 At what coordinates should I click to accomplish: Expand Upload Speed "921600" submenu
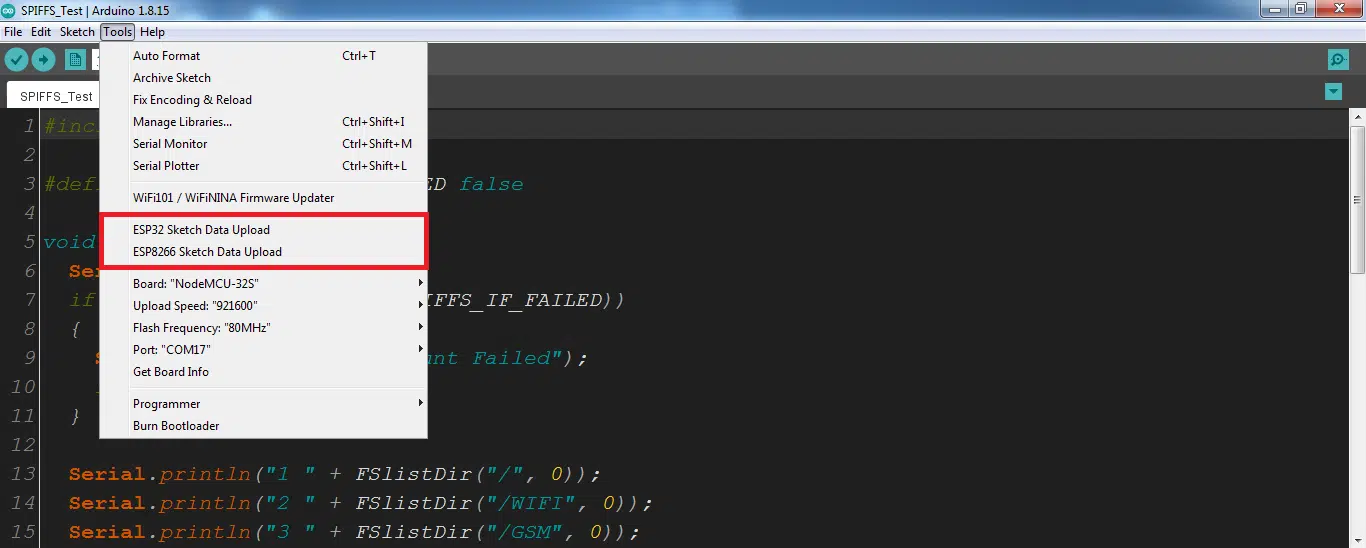264,306
